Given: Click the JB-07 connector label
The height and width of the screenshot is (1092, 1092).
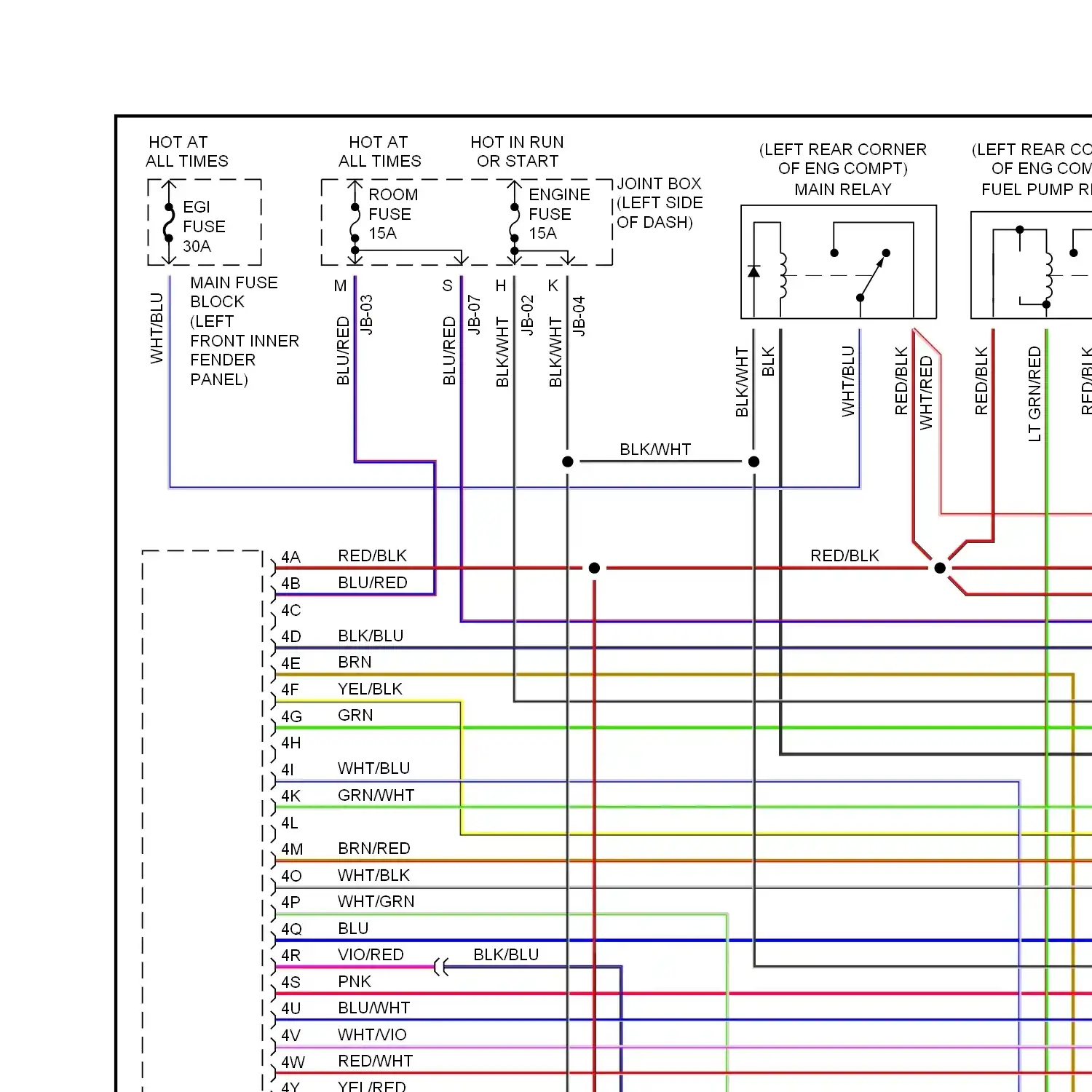Looking at the screenshot, I should pos(474,314).
